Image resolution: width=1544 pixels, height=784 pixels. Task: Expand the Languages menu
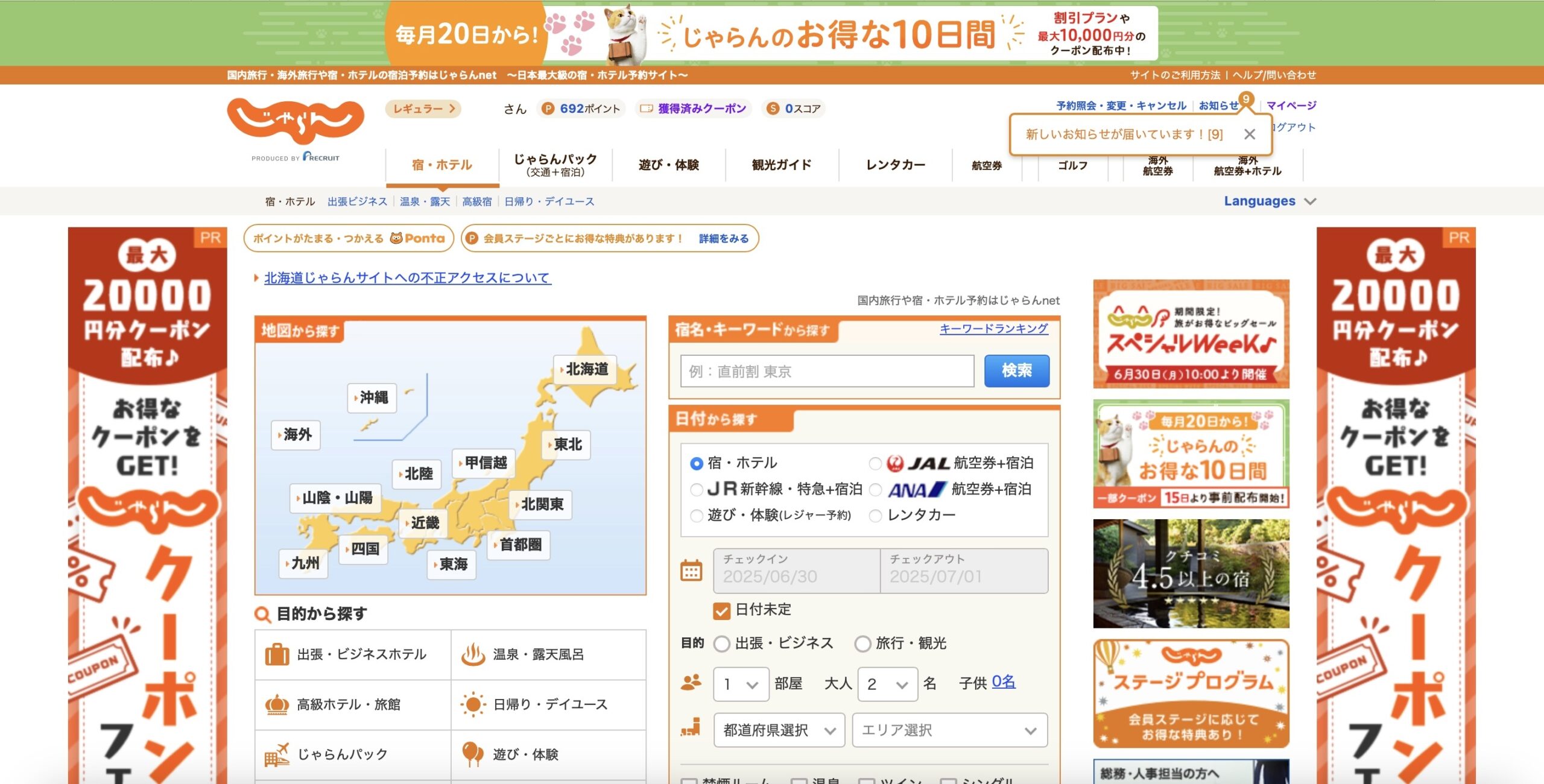click(1270, 201)
